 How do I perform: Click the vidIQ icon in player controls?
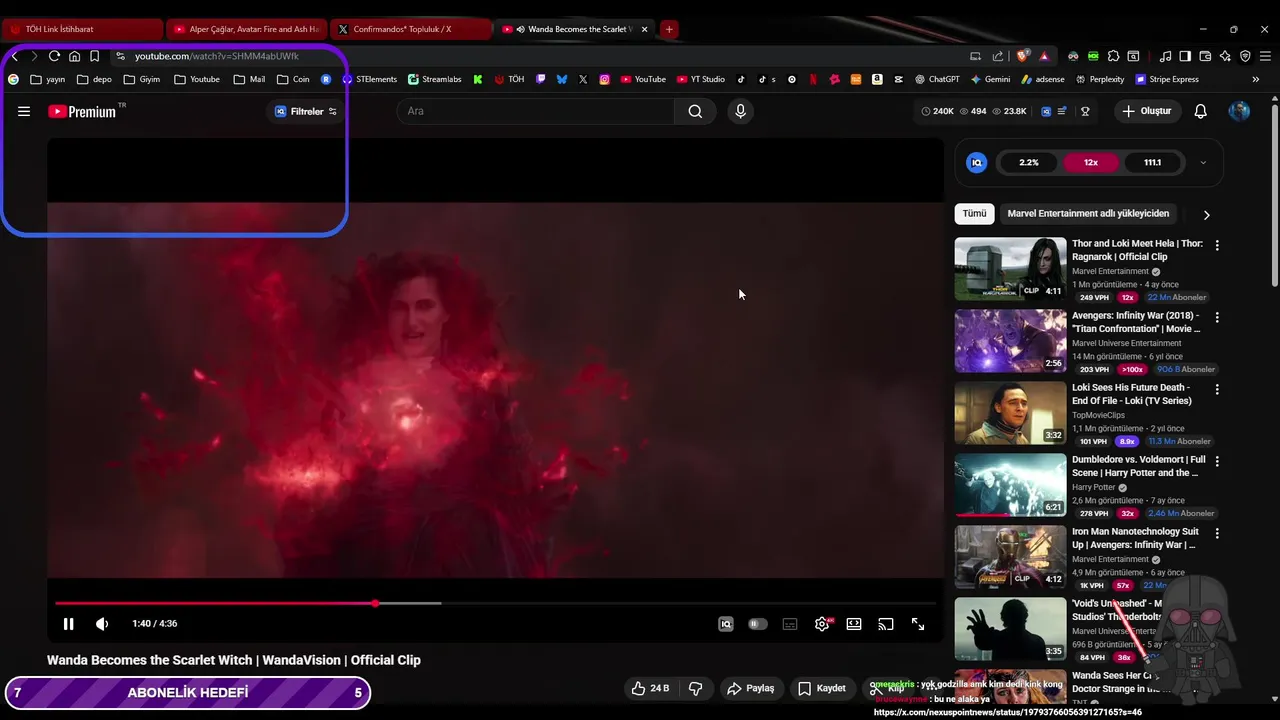pos(726,624)
